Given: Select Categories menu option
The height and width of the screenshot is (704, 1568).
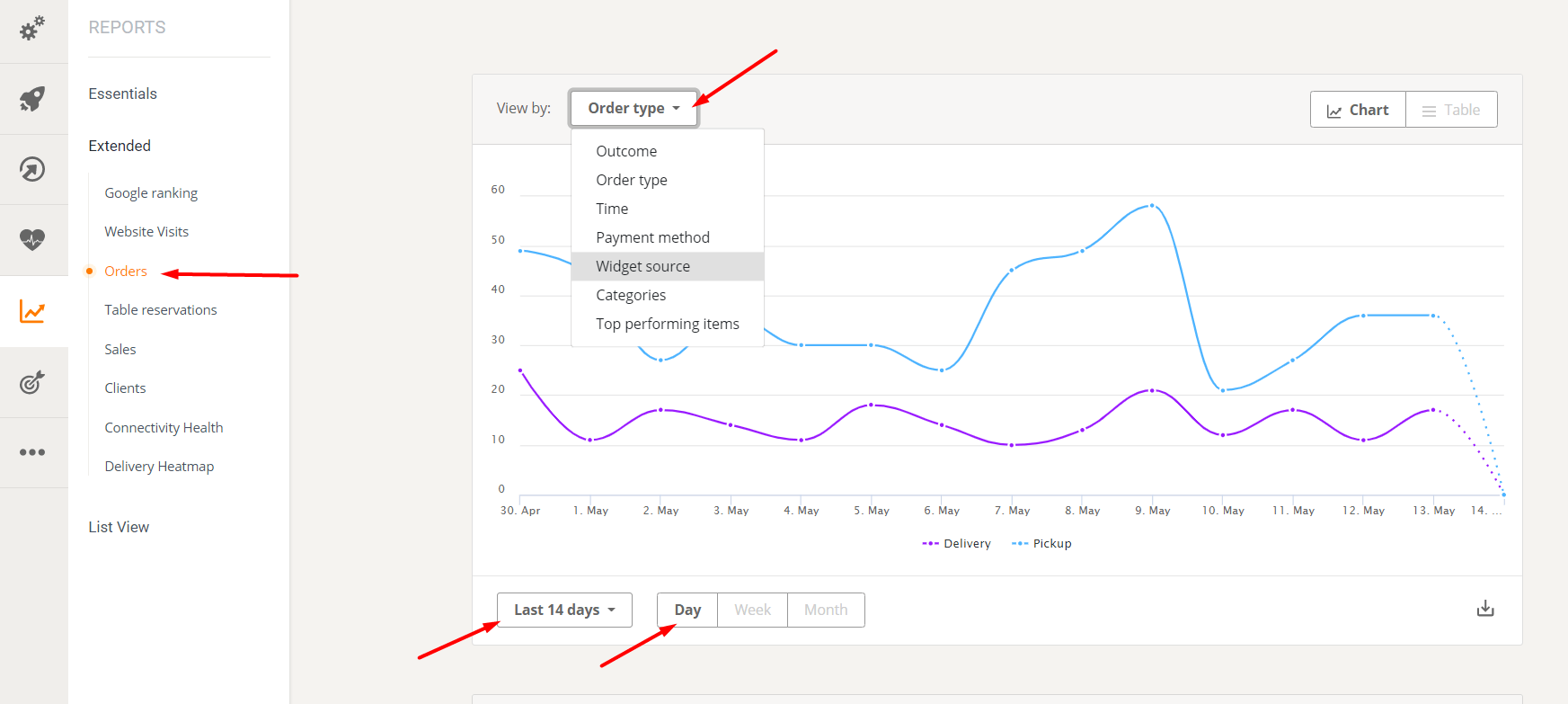Looking at the screenshot, I should 668,295.
